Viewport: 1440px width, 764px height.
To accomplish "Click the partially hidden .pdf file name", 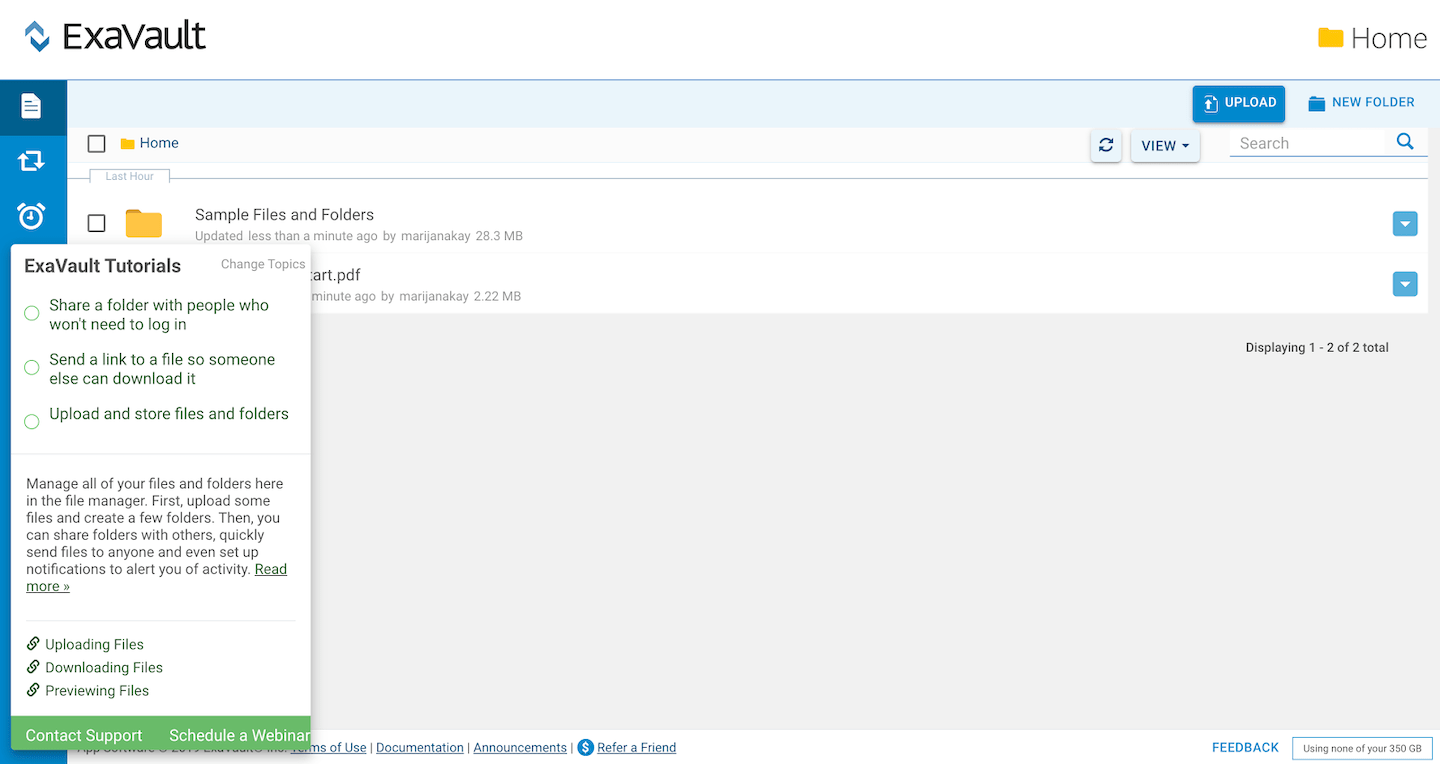I will tap(336, 275).
